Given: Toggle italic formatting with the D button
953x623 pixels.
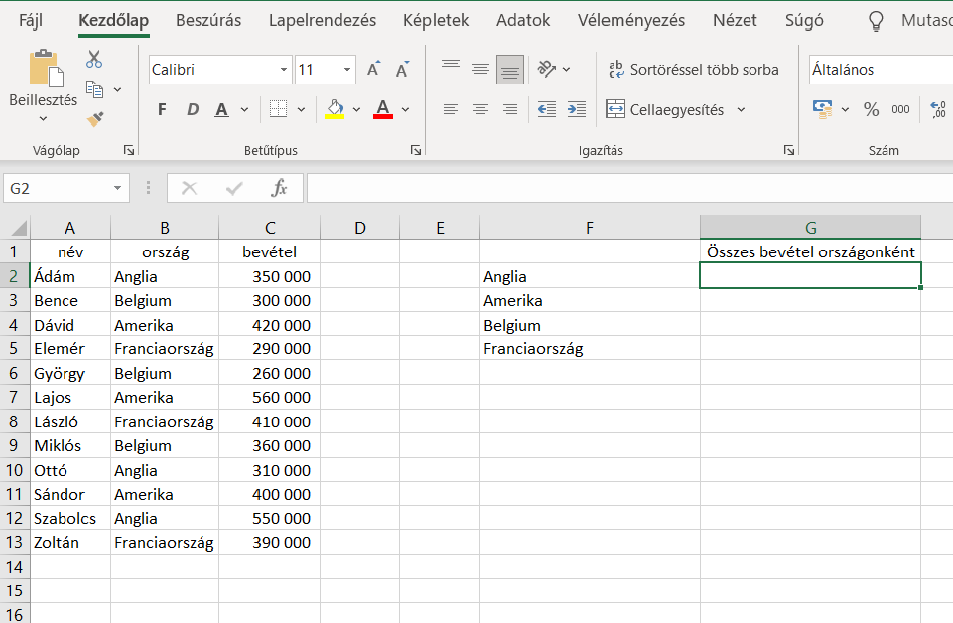Looking at the screenshot, I should pos(193,110).
